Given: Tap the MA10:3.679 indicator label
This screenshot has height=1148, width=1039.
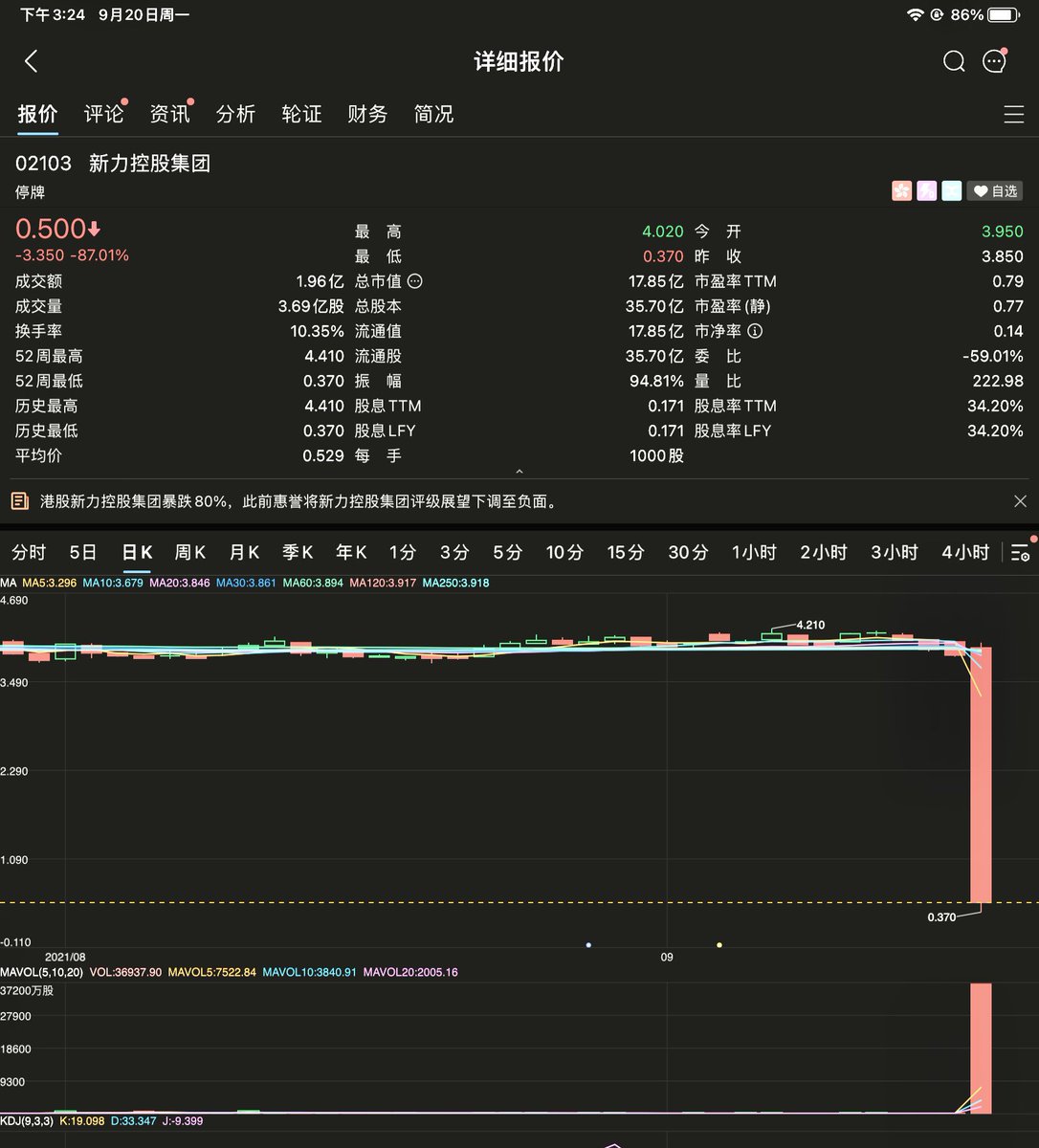Looking at the screenshot, I should point(113,583).
